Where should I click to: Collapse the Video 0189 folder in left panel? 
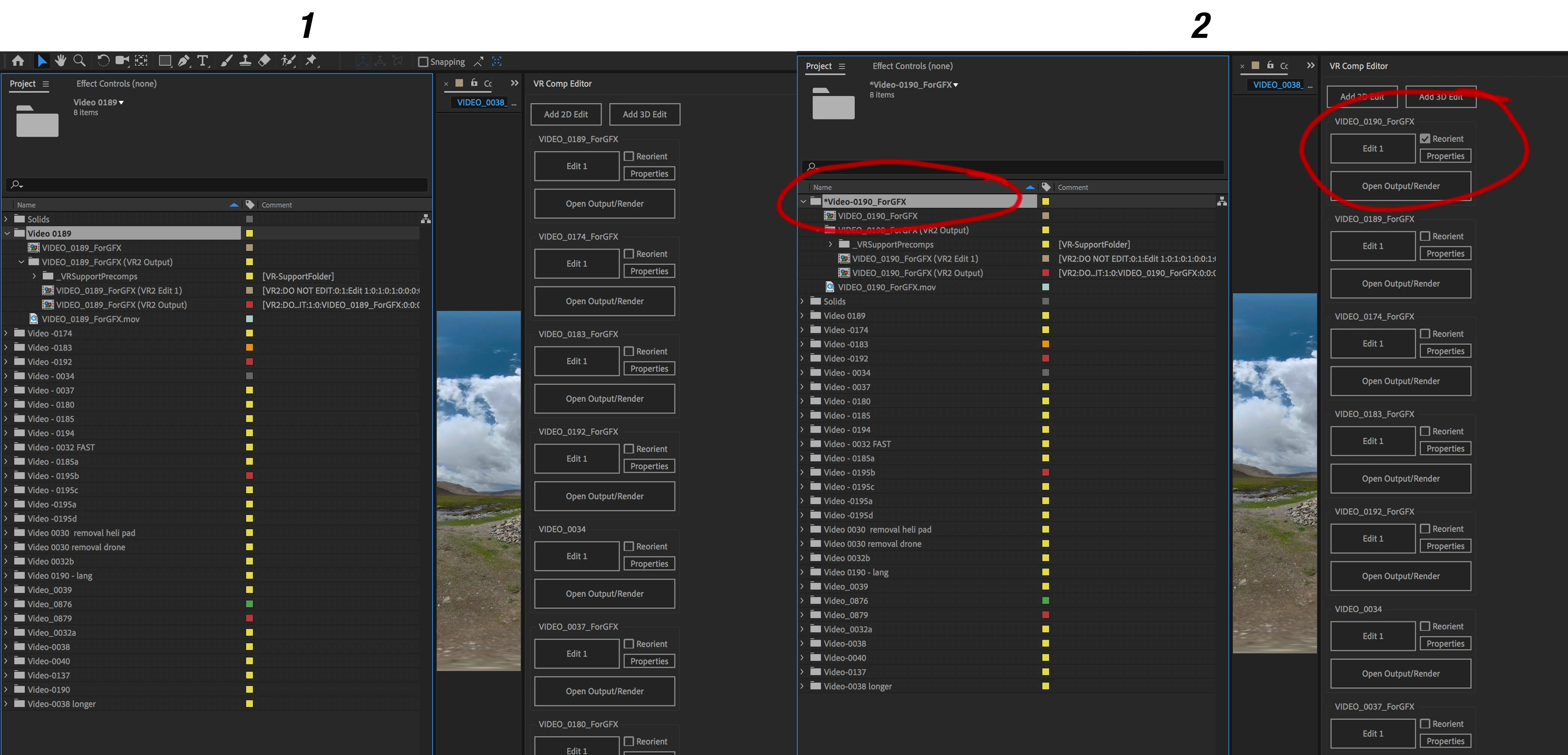pyautogui.click(x=7, y=234)
